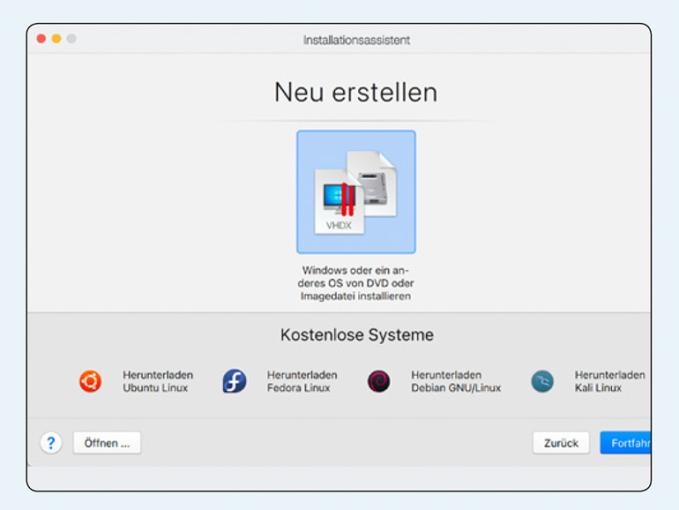Minimize the window with the yellow button
Image resolution: width=679 pixels, height=510 pixels.
pos(56,39)
